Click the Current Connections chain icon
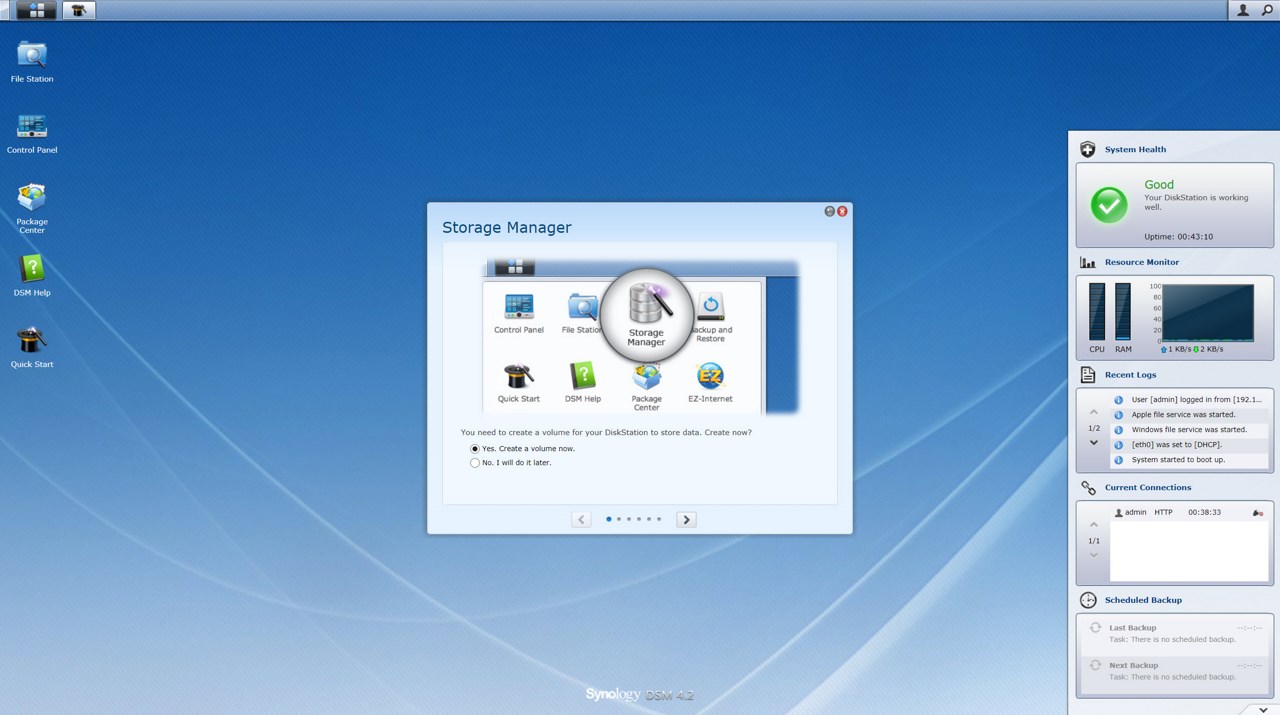The image size is (1280, 715). [1088, 488]
